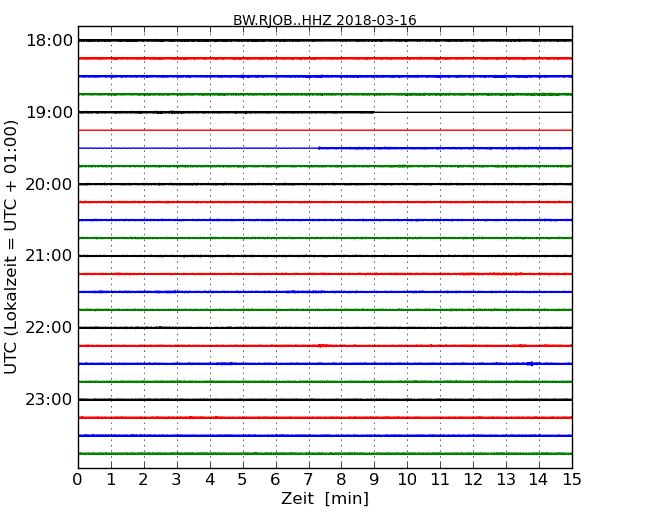Click the 0 tick on the x-axis

click(78, 479)
